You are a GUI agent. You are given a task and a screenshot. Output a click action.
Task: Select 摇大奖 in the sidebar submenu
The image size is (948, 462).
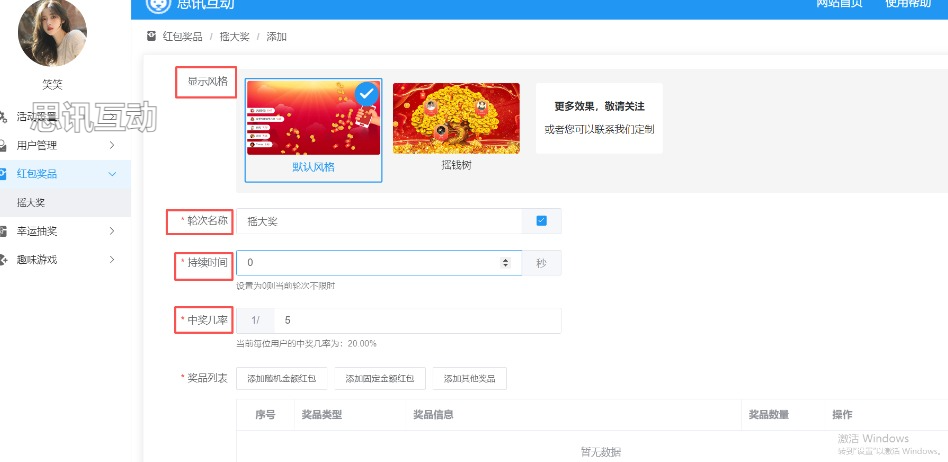[31, 202]
